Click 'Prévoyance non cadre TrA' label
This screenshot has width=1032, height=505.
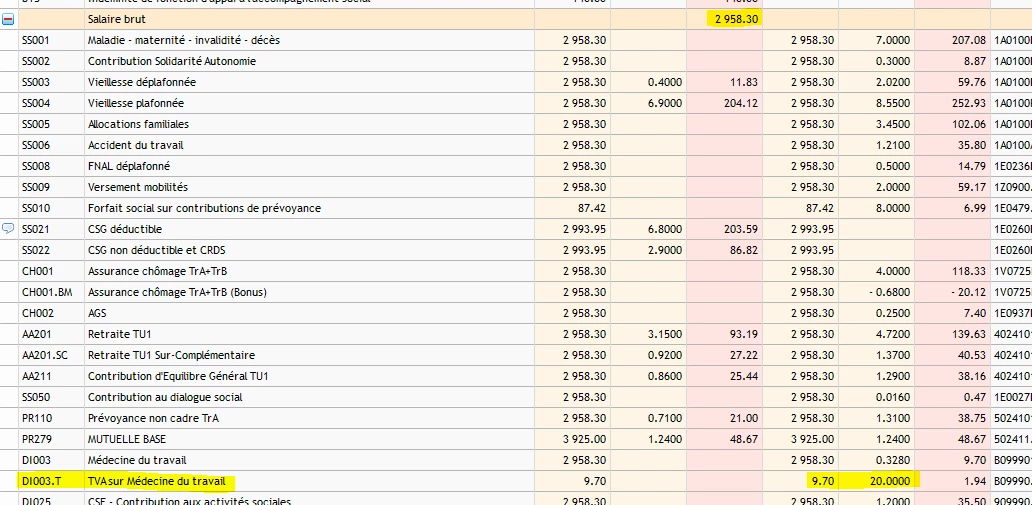click(153, 418)
